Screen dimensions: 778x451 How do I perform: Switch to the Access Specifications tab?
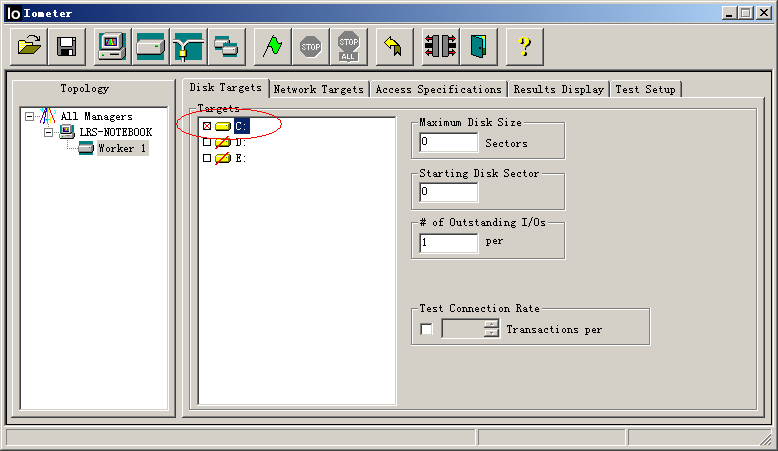click(438, 89)
